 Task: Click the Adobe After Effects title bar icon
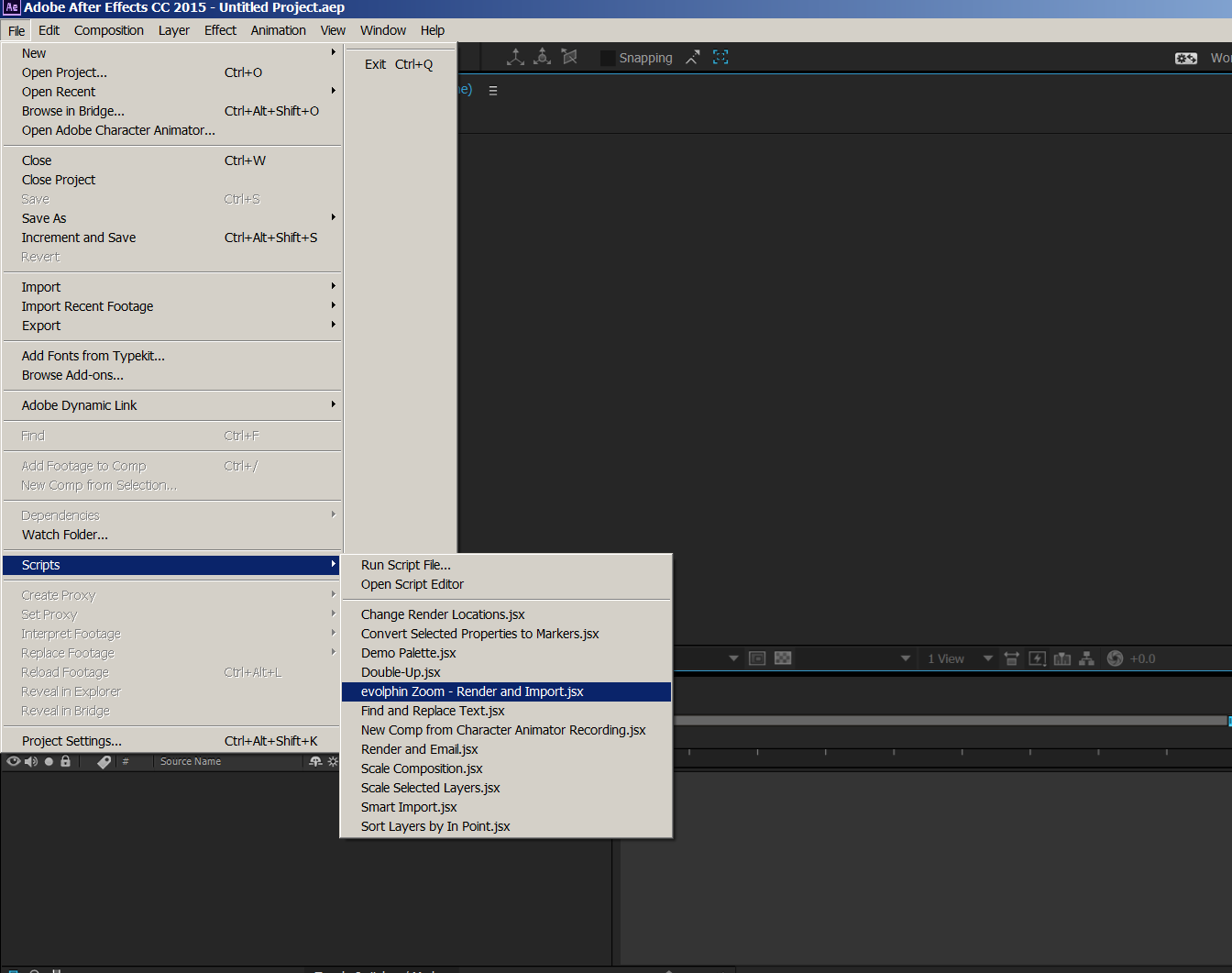(12, 7)
